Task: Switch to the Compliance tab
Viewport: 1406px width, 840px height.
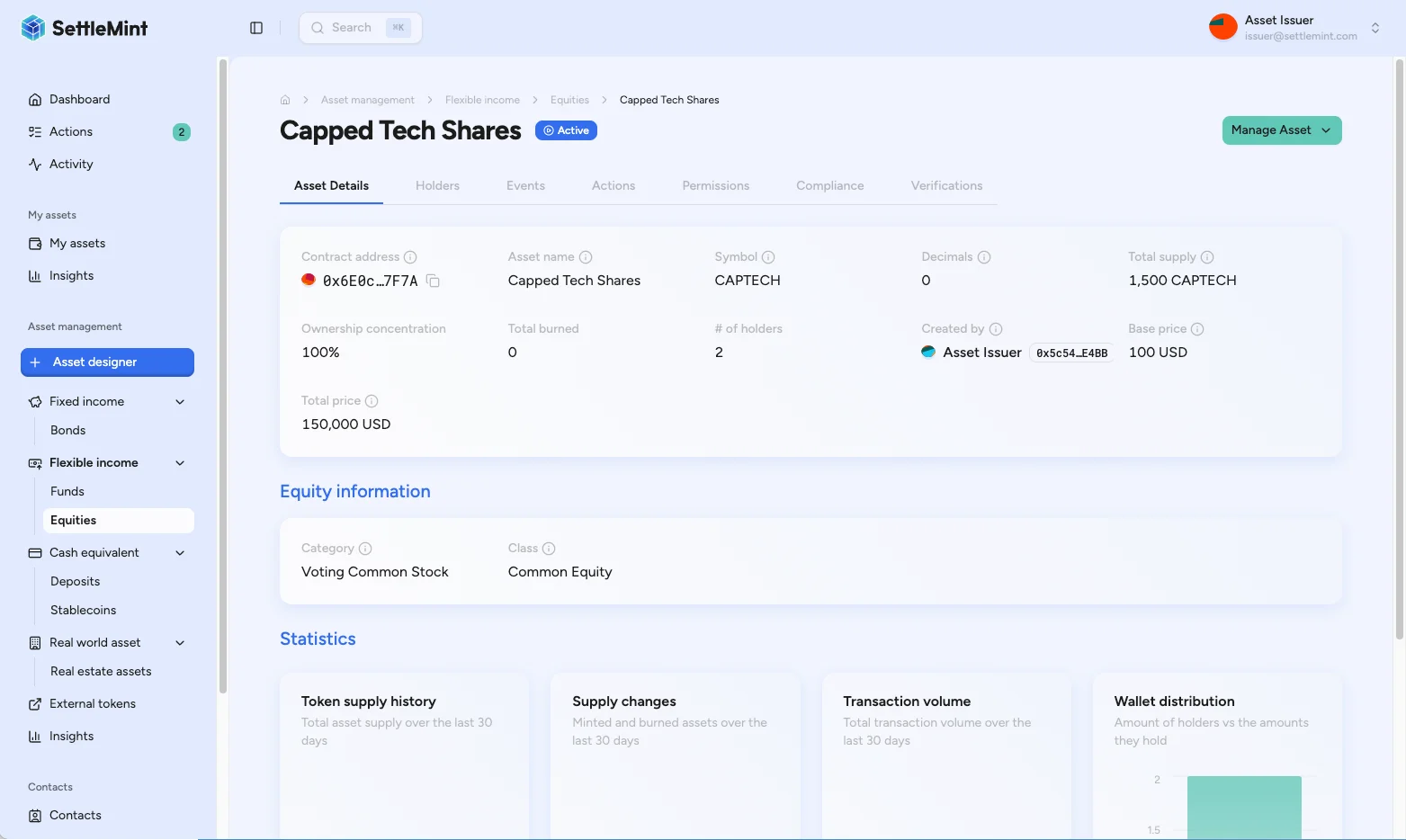Action: coord(829,185)
